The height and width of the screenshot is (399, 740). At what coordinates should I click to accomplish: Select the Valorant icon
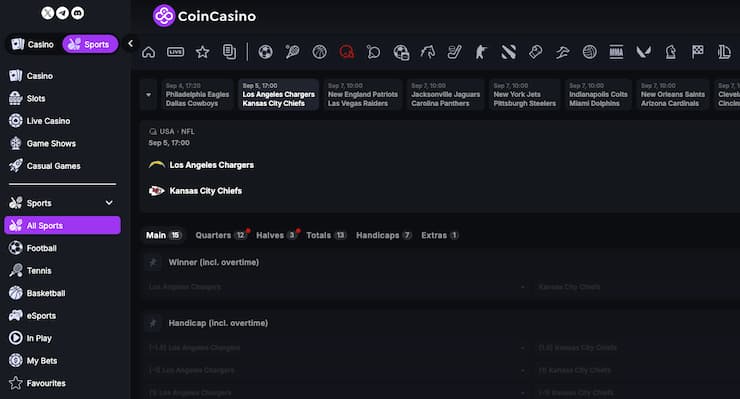tap(643, 52)
